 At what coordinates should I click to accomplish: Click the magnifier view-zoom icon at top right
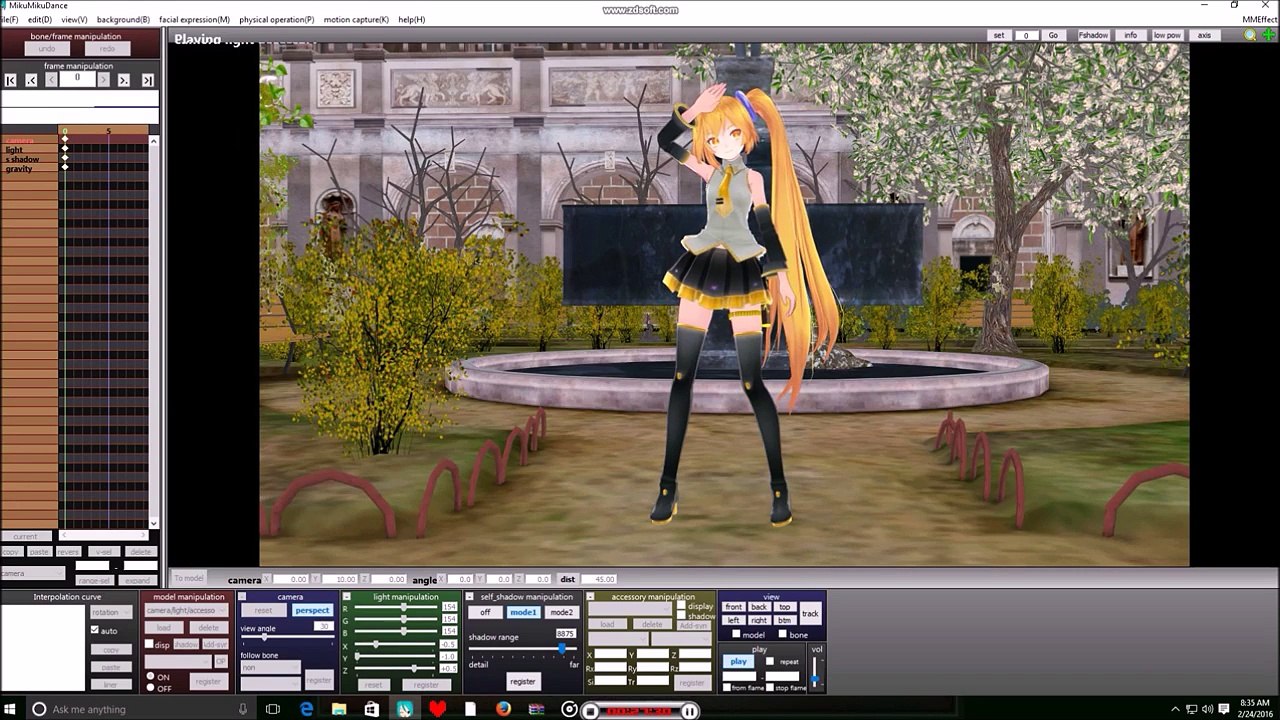pyautogui.click(x=1250, y=35)
